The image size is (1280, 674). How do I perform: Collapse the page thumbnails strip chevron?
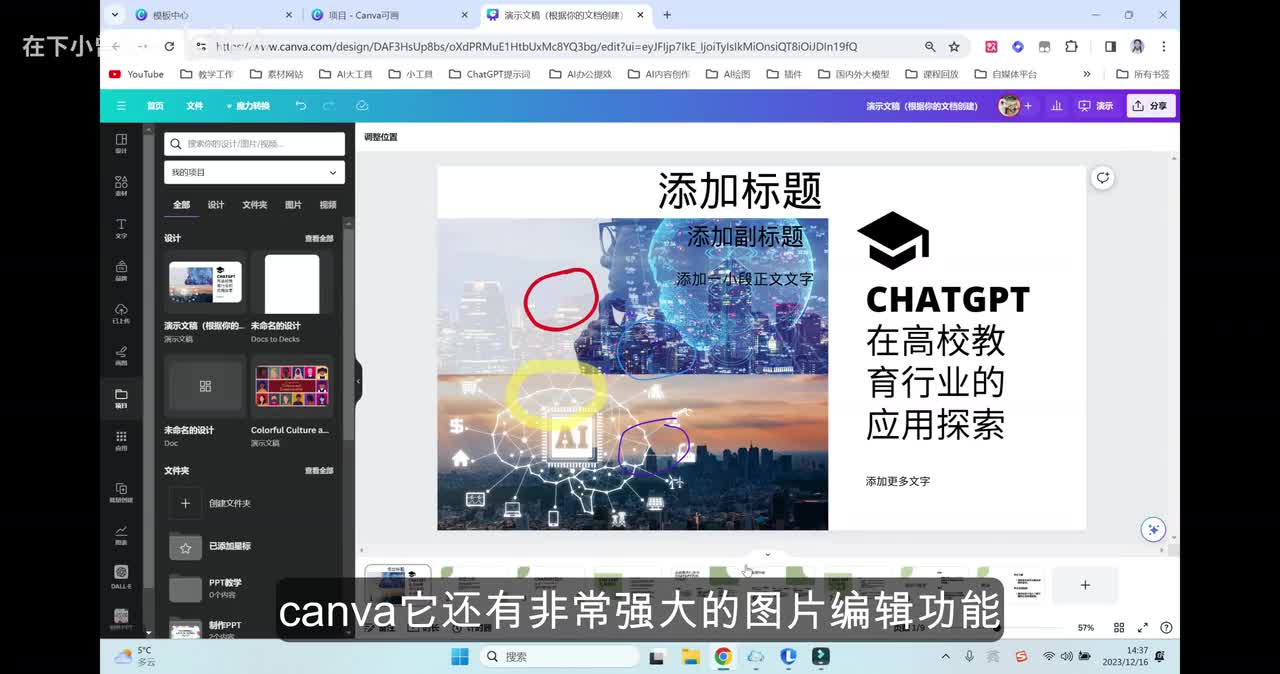[x=767, y=554]
